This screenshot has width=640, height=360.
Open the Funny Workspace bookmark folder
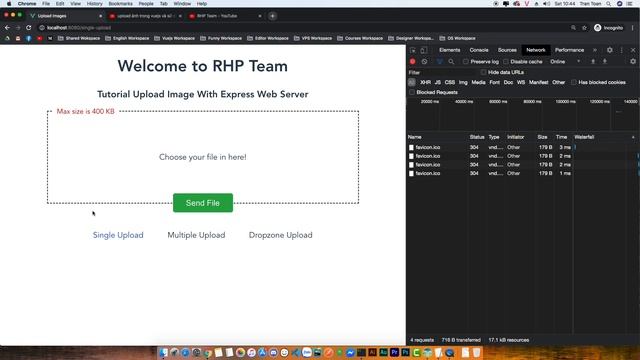pos(221,38)
